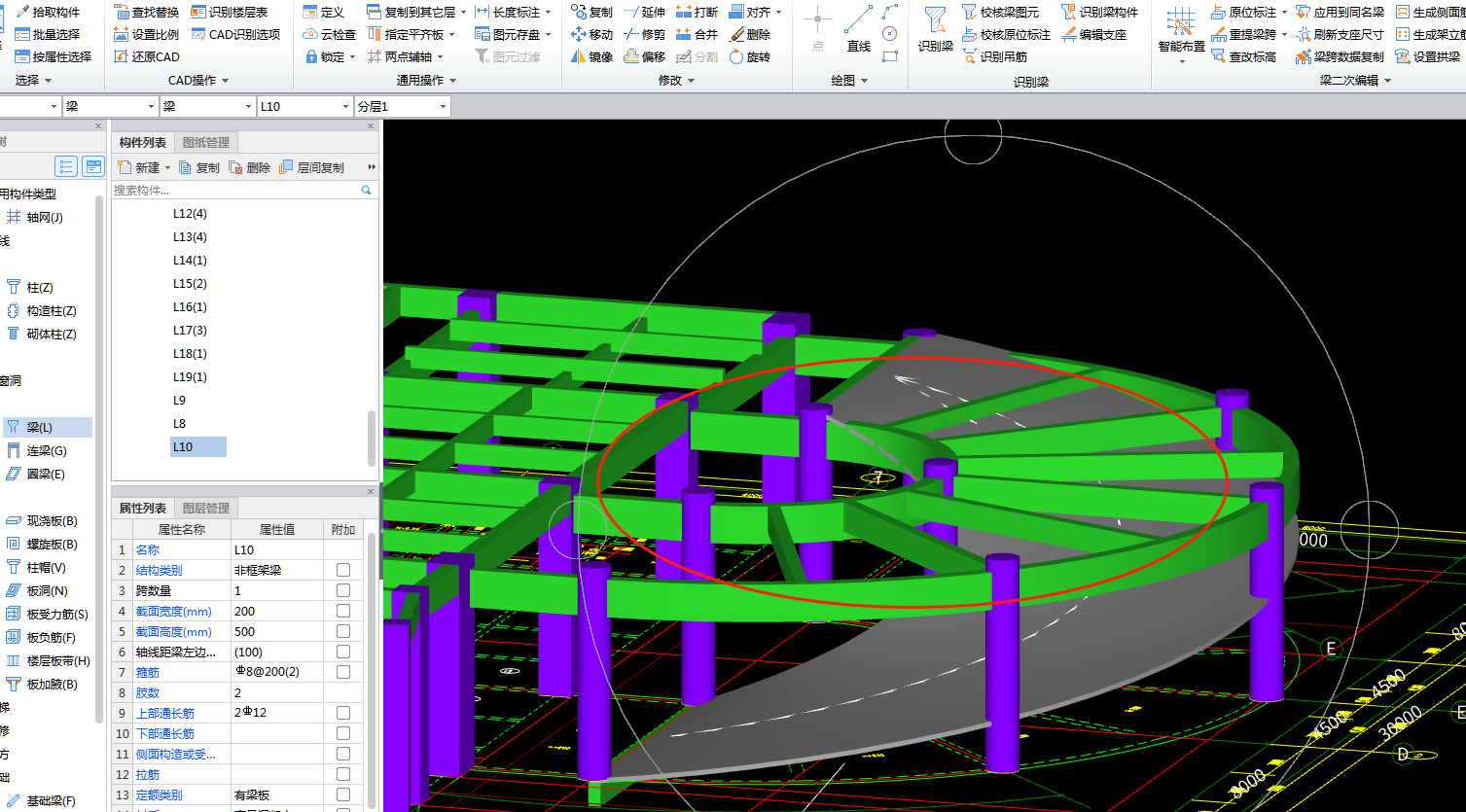Switch to the 图层管理 tab
This screenshot has height=812, width=1466.
click(206, 508)
